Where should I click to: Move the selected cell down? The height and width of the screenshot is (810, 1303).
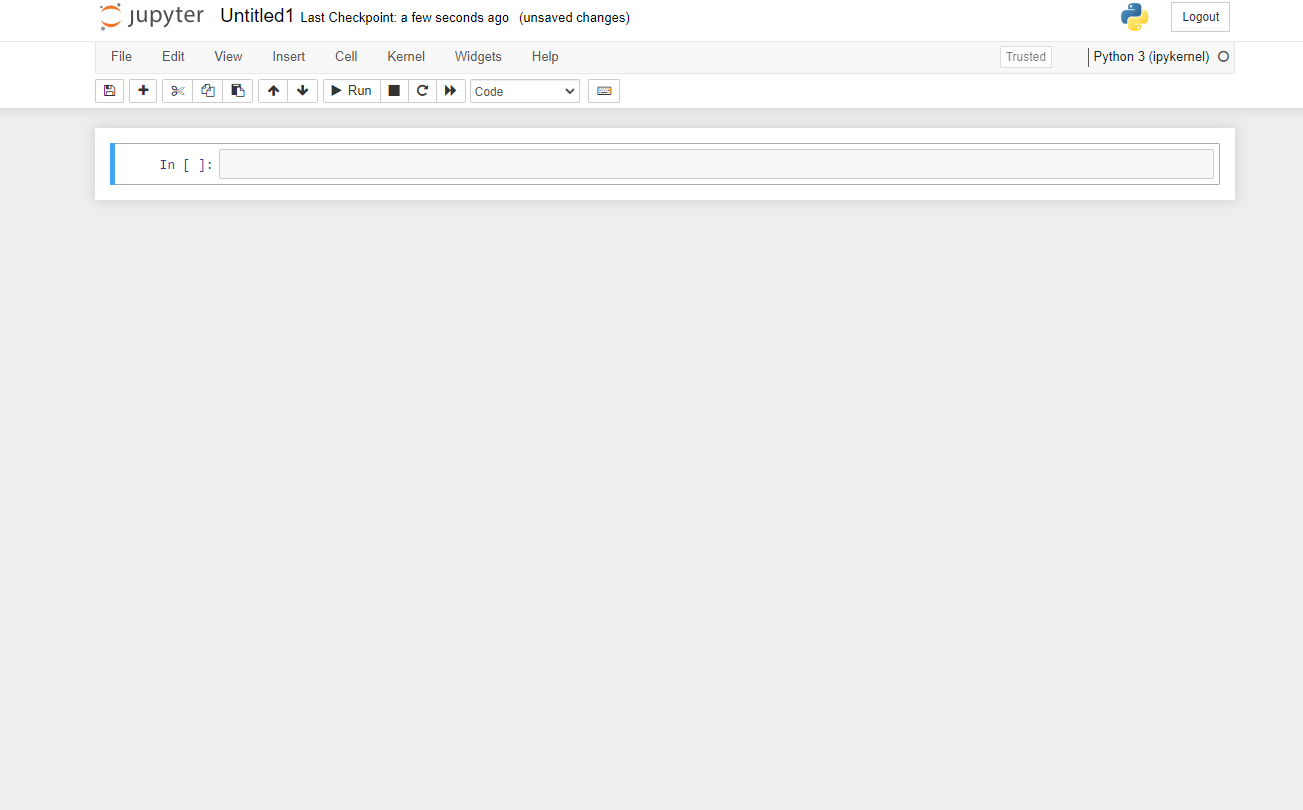click(302, 90)
